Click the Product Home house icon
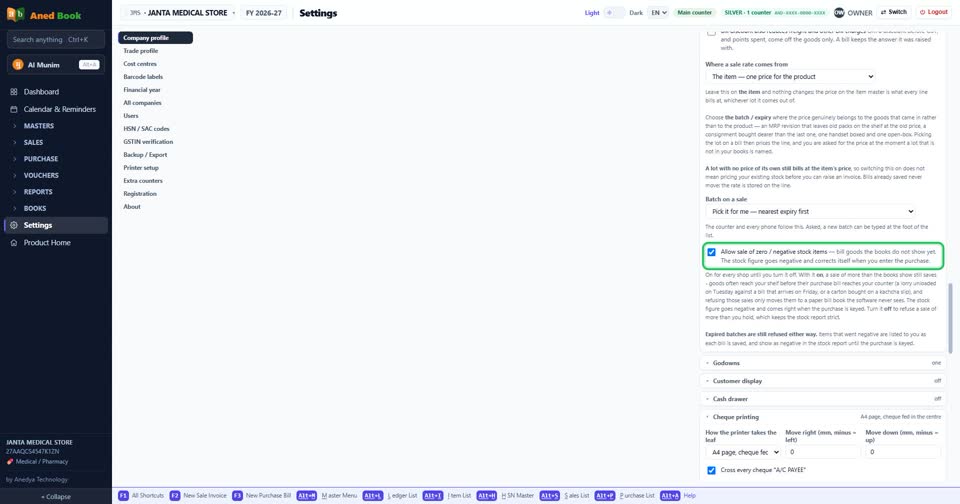 (13, 243)
